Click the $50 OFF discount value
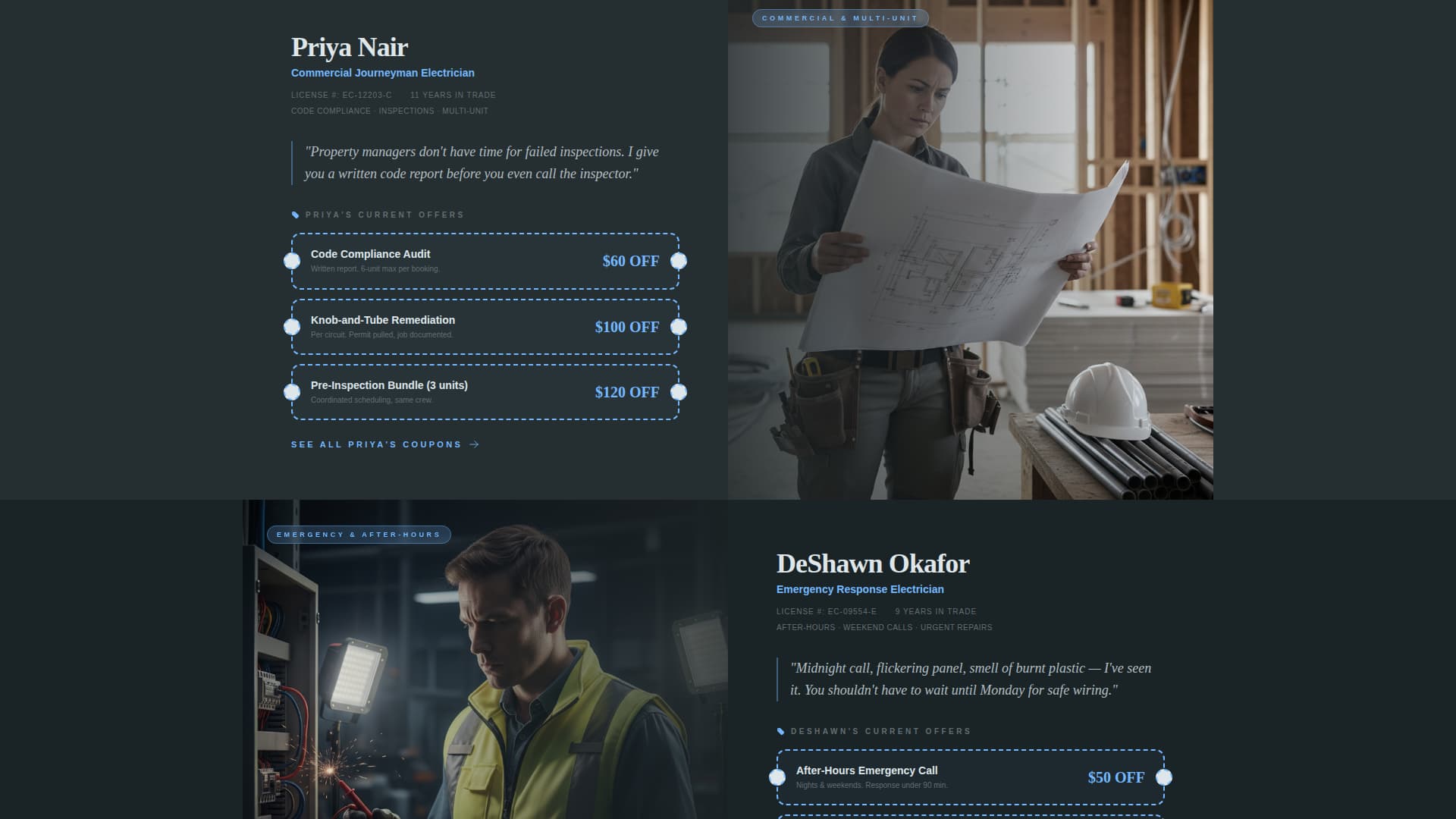 1116,777
